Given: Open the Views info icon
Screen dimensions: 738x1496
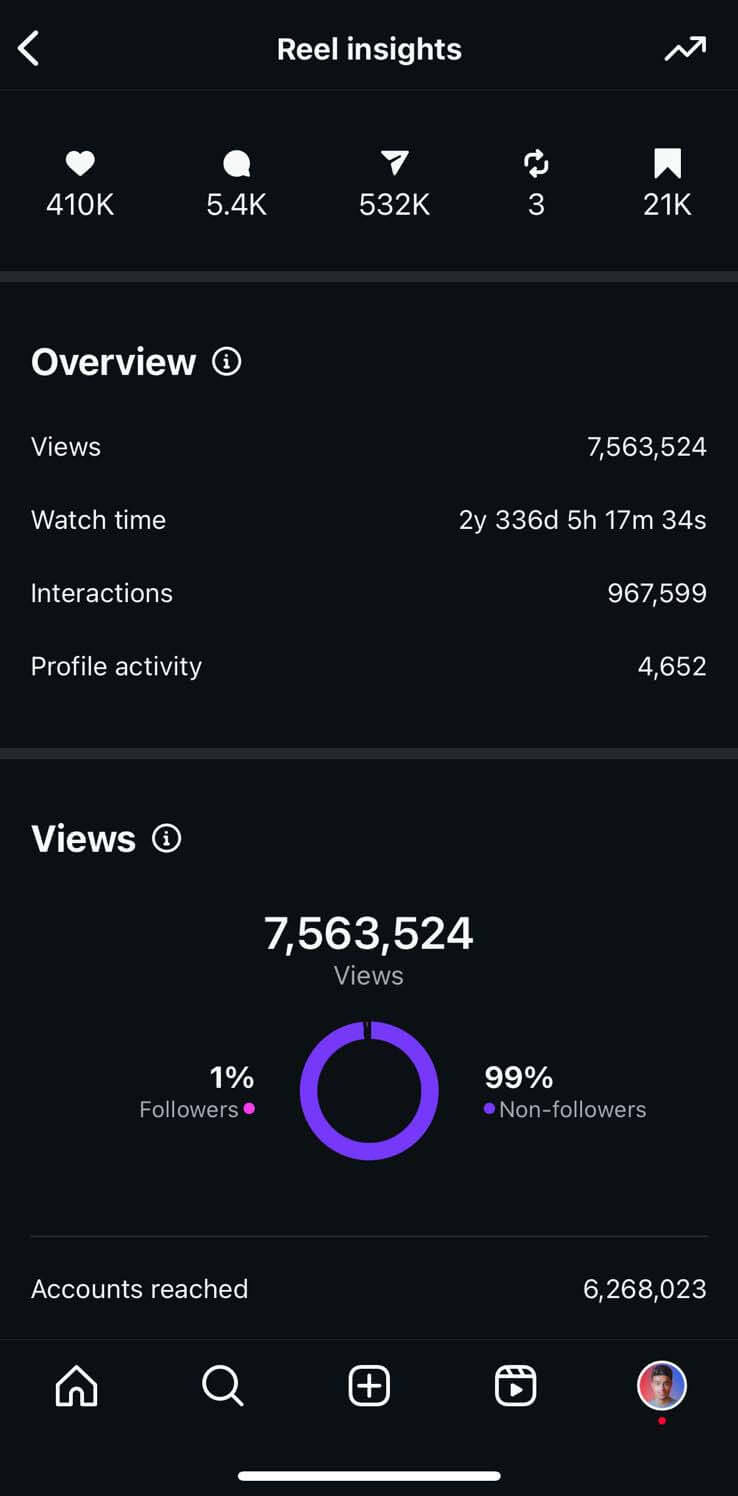Looking at the screenshot, I should click(166, 838).
